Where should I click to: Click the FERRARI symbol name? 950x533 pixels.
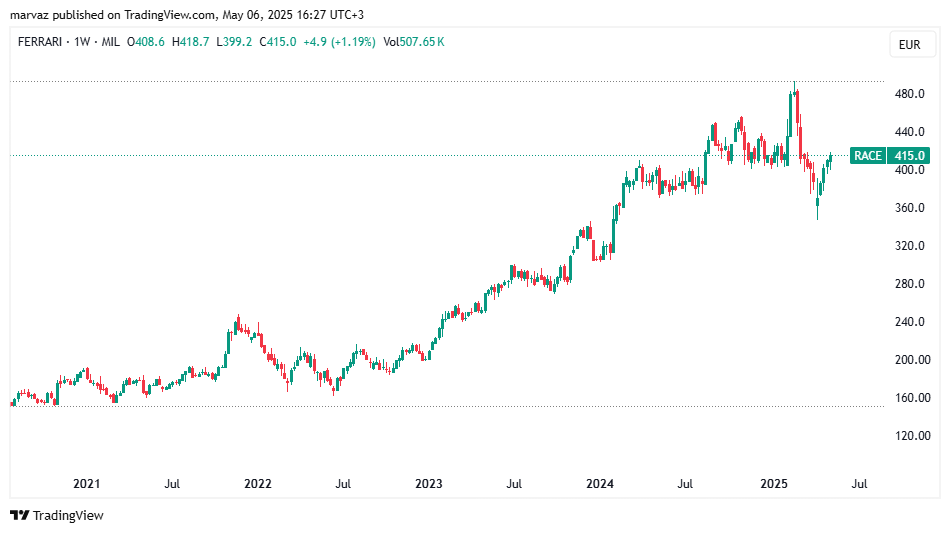pos(40,42)
